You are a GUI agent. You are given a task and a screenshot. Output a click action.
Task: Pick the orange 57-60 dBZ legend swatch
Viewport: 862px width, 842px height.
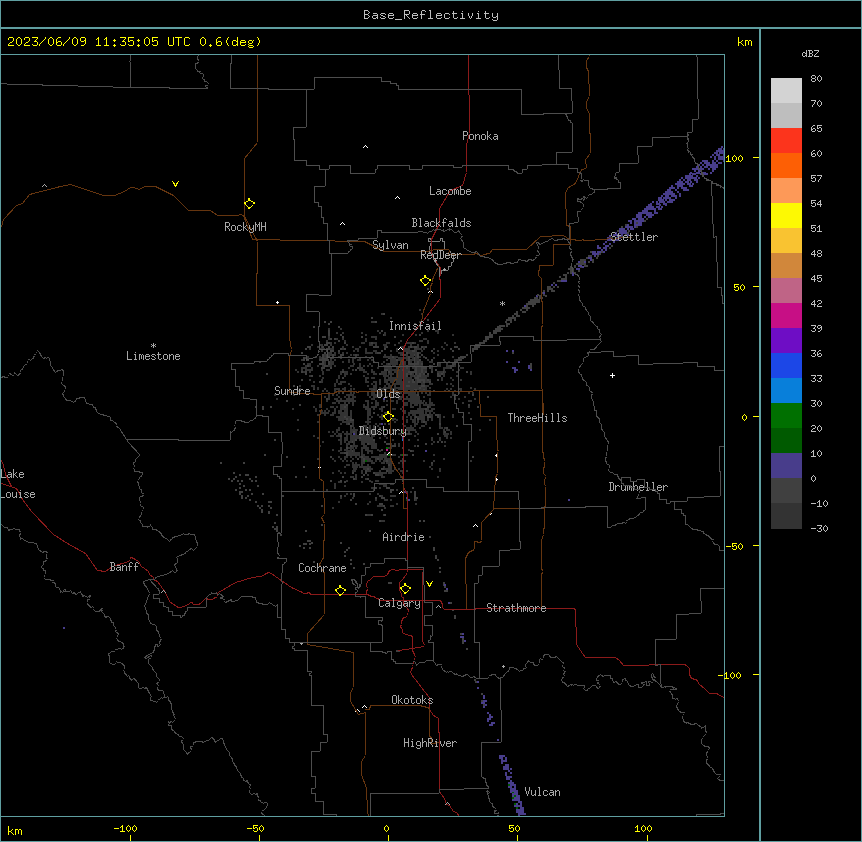pyautogui.click(x=786, y=165)
